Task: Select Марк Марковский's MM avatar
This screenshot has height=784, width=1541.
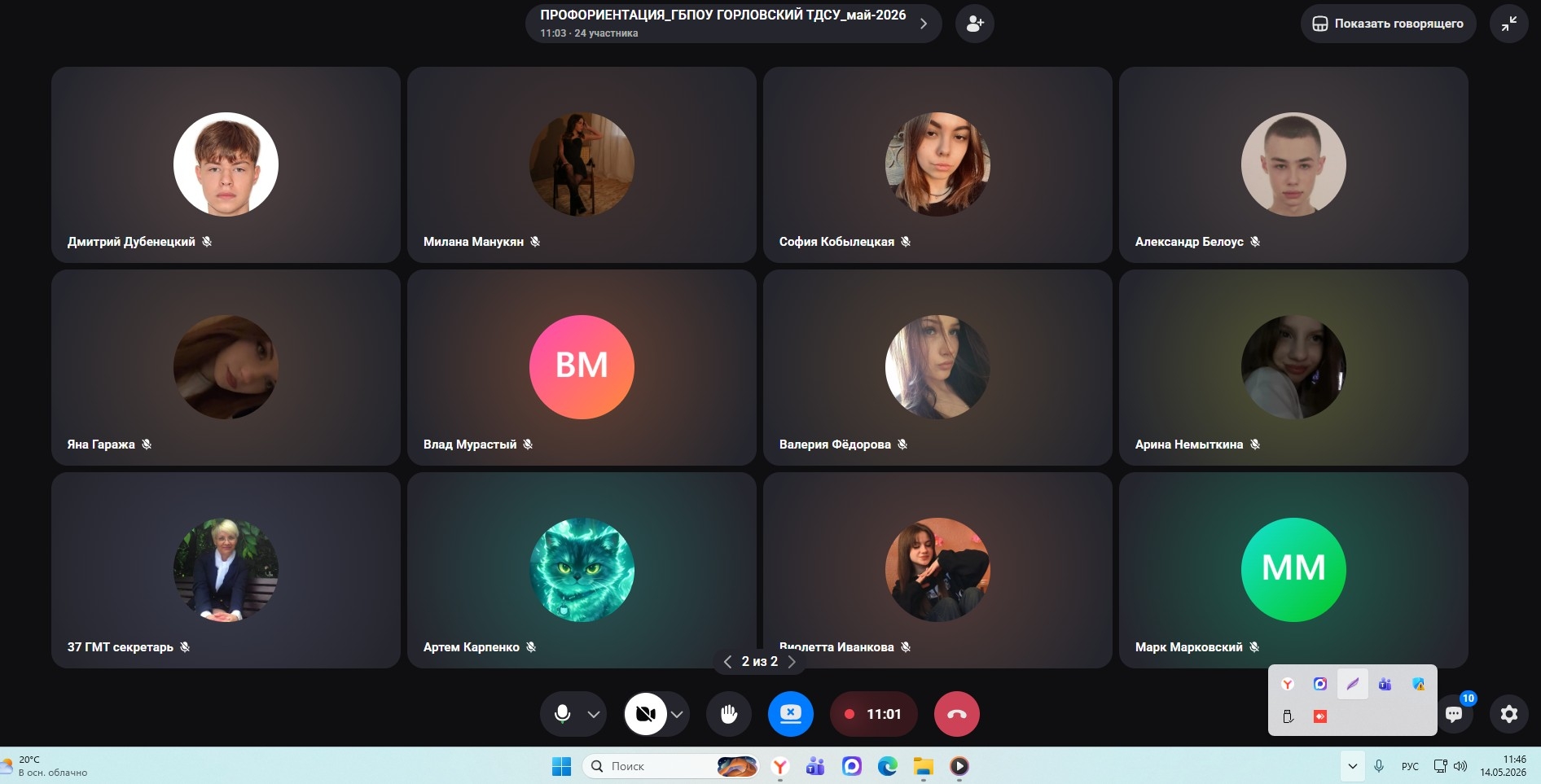Action: tap(1293, 570)
